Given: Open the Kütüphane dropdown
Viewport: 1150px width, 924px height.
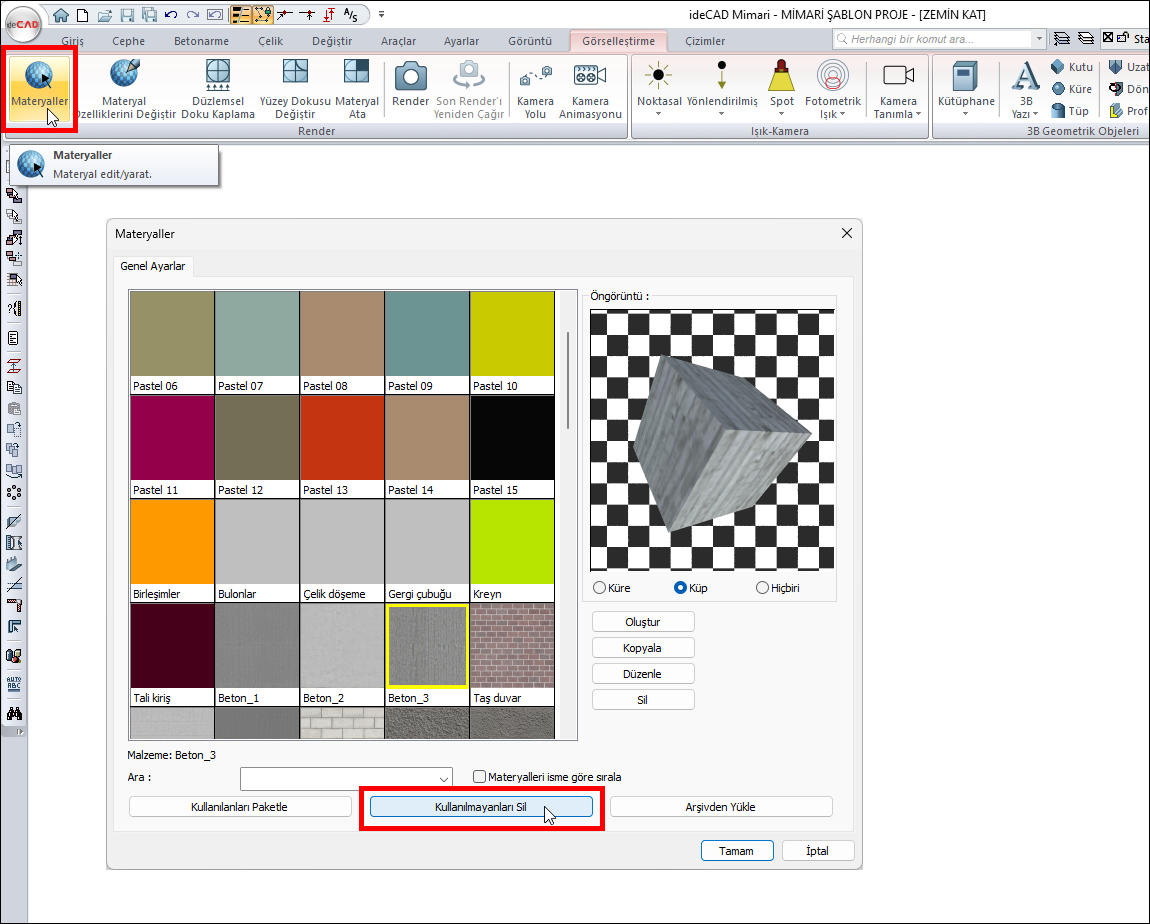Looking at the screenshot, I should pyautogui.click(x=965, y=113).
